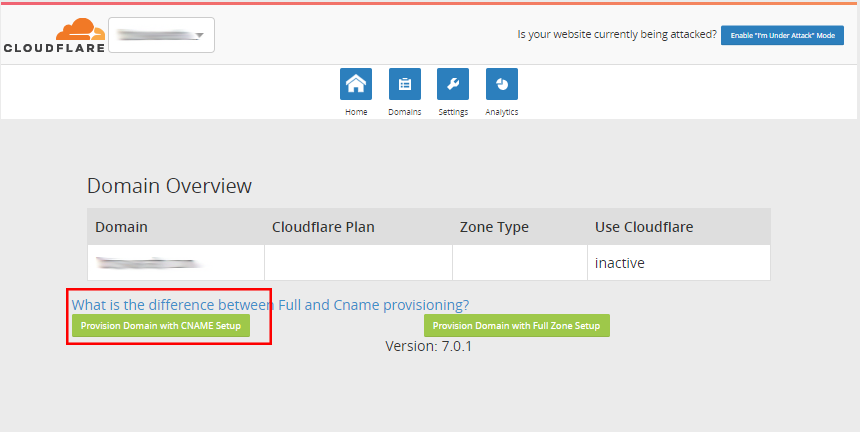
Task: Click the Home text label under icon
Action: pos(356,112)
